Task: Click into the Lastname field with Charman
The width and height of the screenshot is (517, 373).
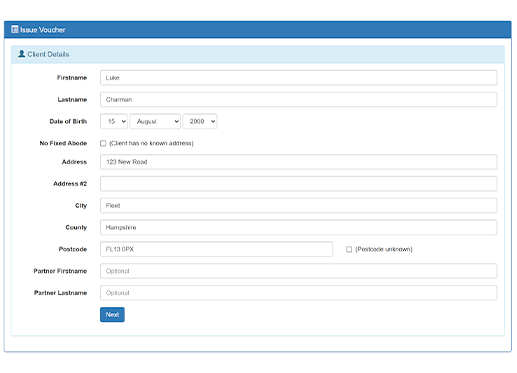Action: pos(299,100)
